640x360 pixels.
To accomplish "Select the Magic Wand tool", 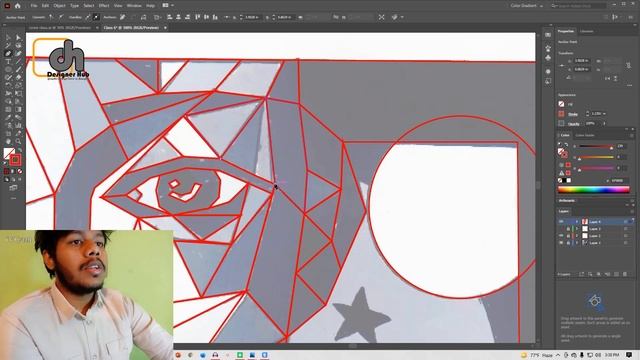I will pyautogui.click(x=8, y=45).
